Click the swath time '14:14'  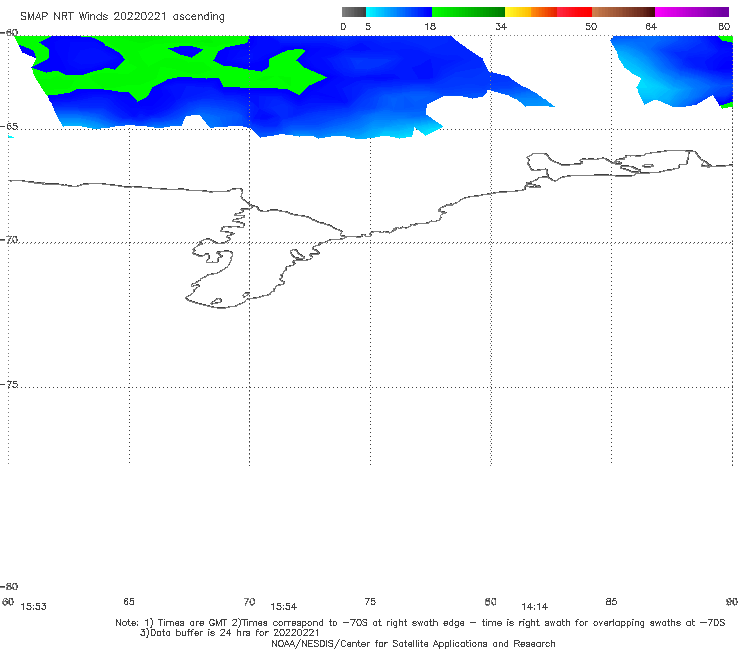click(535, 607)
